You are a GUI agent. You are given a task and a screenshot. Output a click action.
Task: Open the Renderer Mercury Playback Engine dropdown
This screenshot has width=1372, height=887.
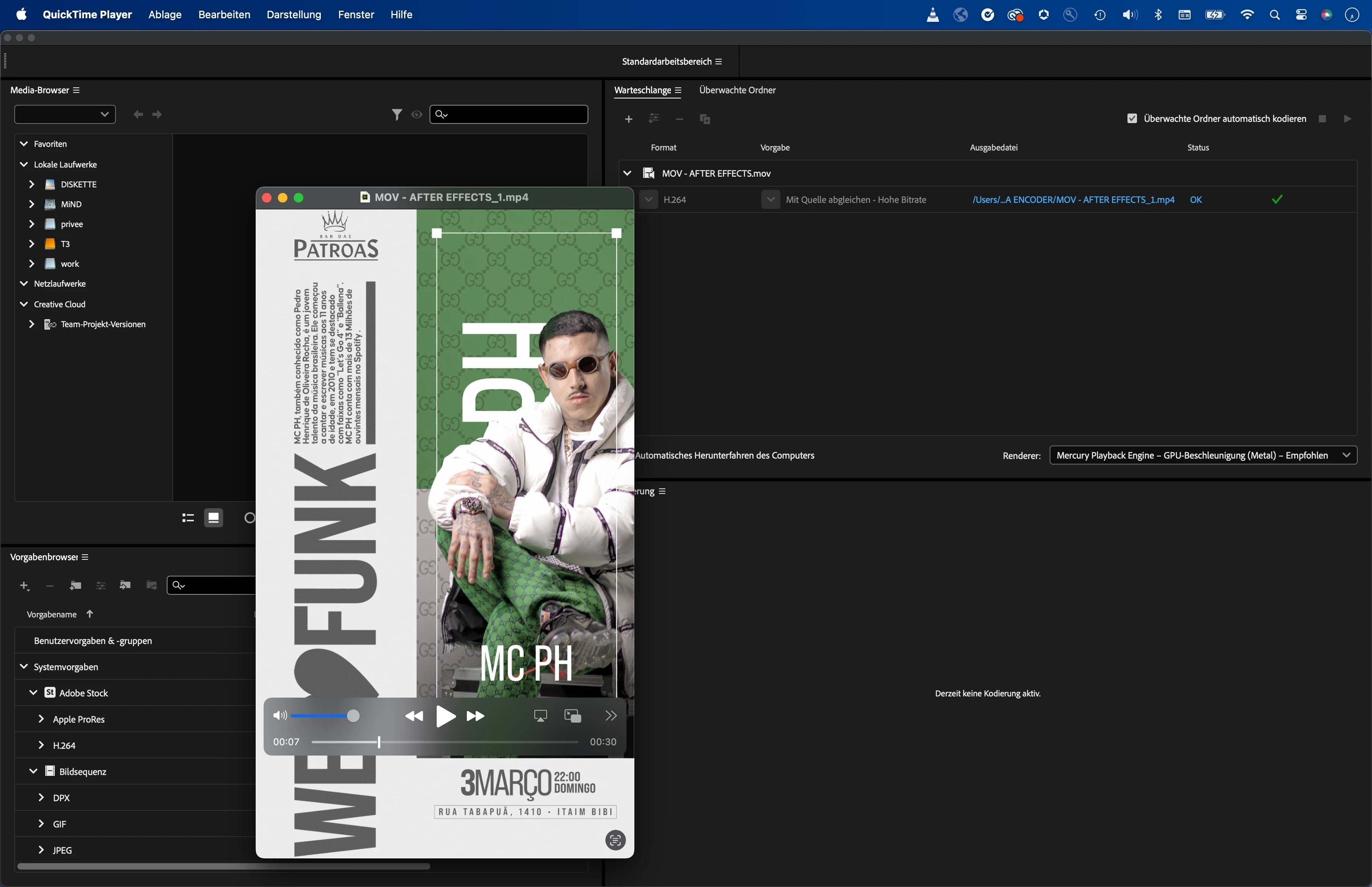coord(1203,455)
